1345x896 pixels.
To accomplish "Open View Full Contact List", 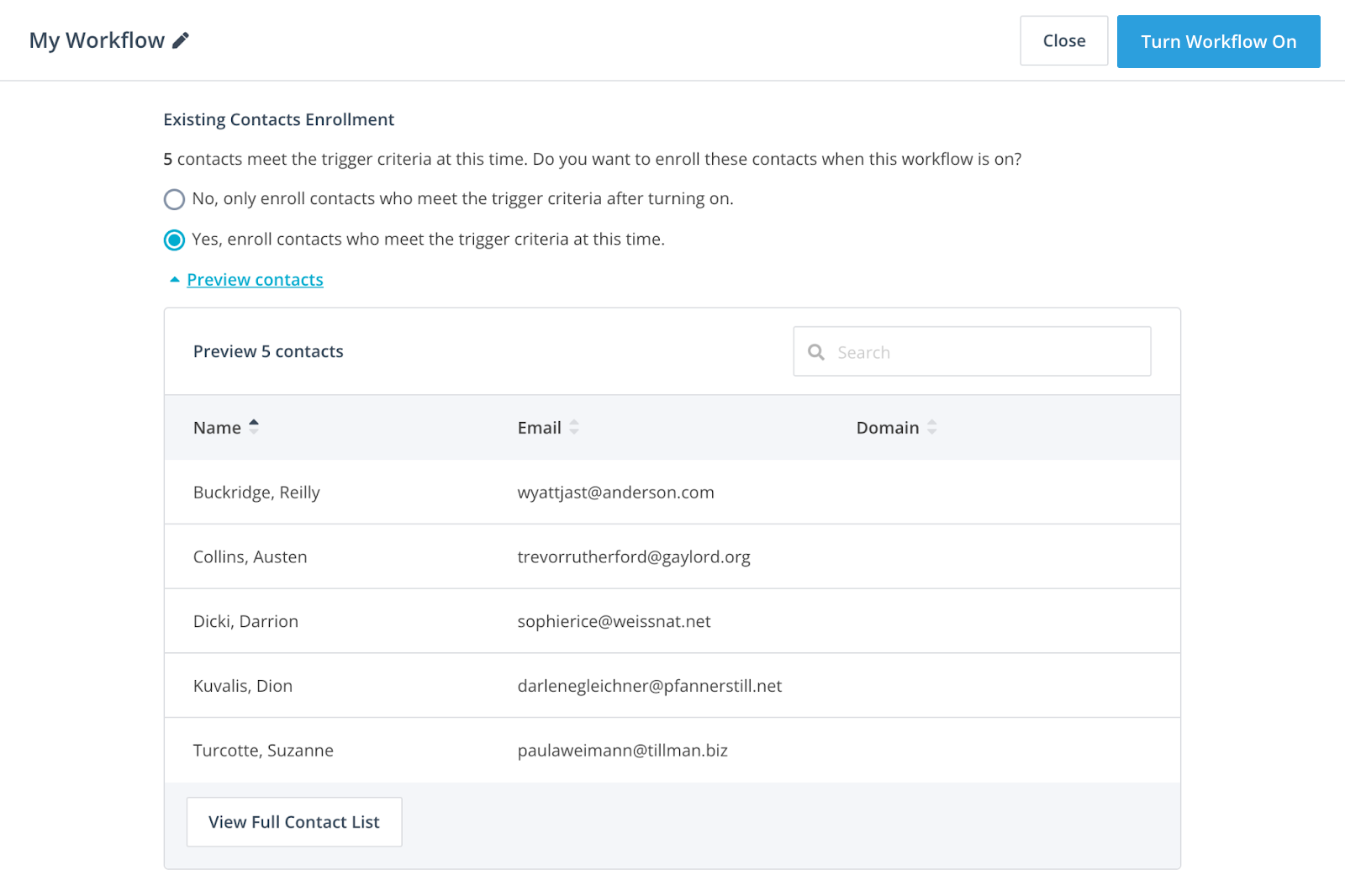I will [294, 822].
